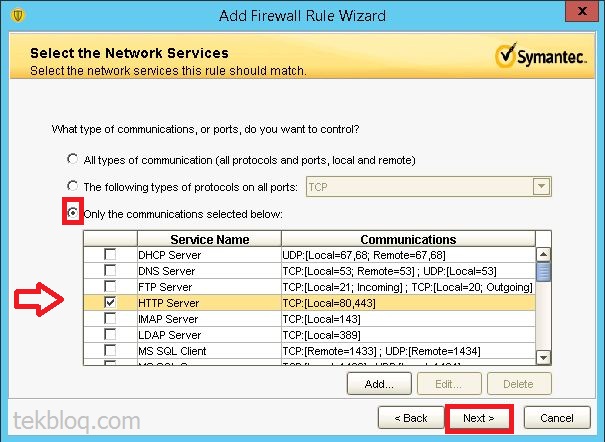The width and height of the screenshot is (605, 442).
Task: Close the Add Firewall Rule Wizard window
Action: pyautogui.click(x=582, y=11)
